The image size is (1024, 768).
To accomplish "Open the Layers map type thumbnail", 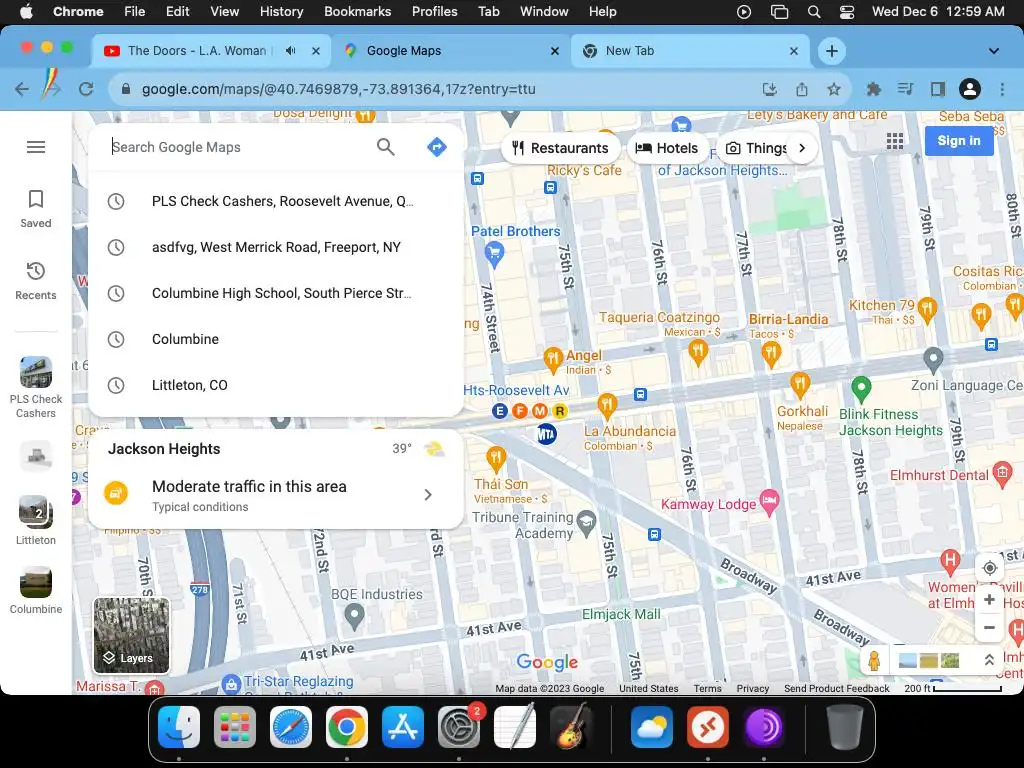I will pos(131,635).
